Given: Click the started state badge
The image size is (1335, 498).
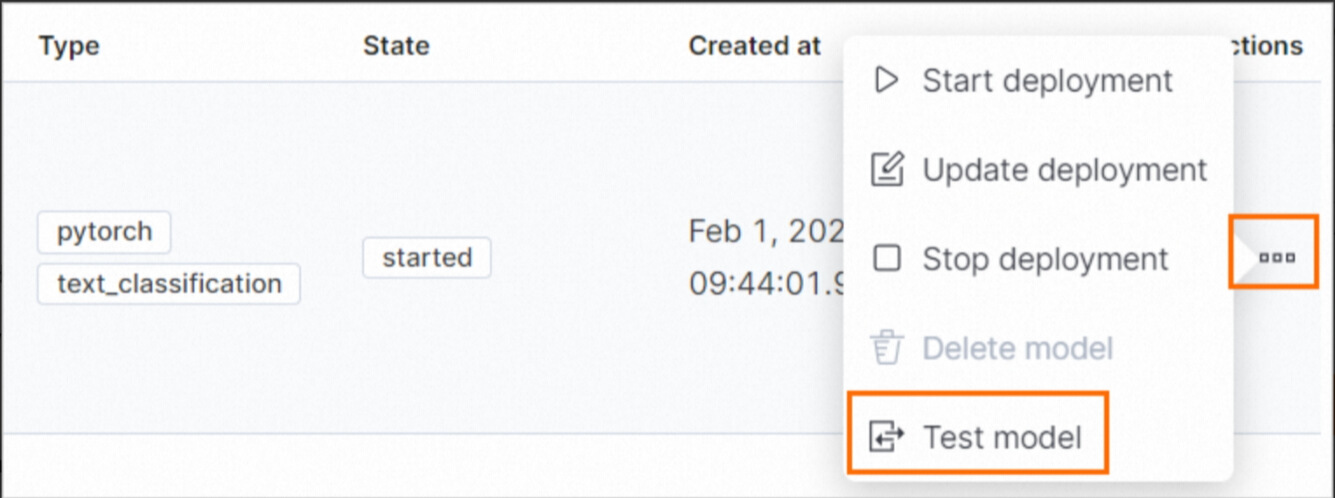Looking at the screenshot, I should (x=427, y=258).
